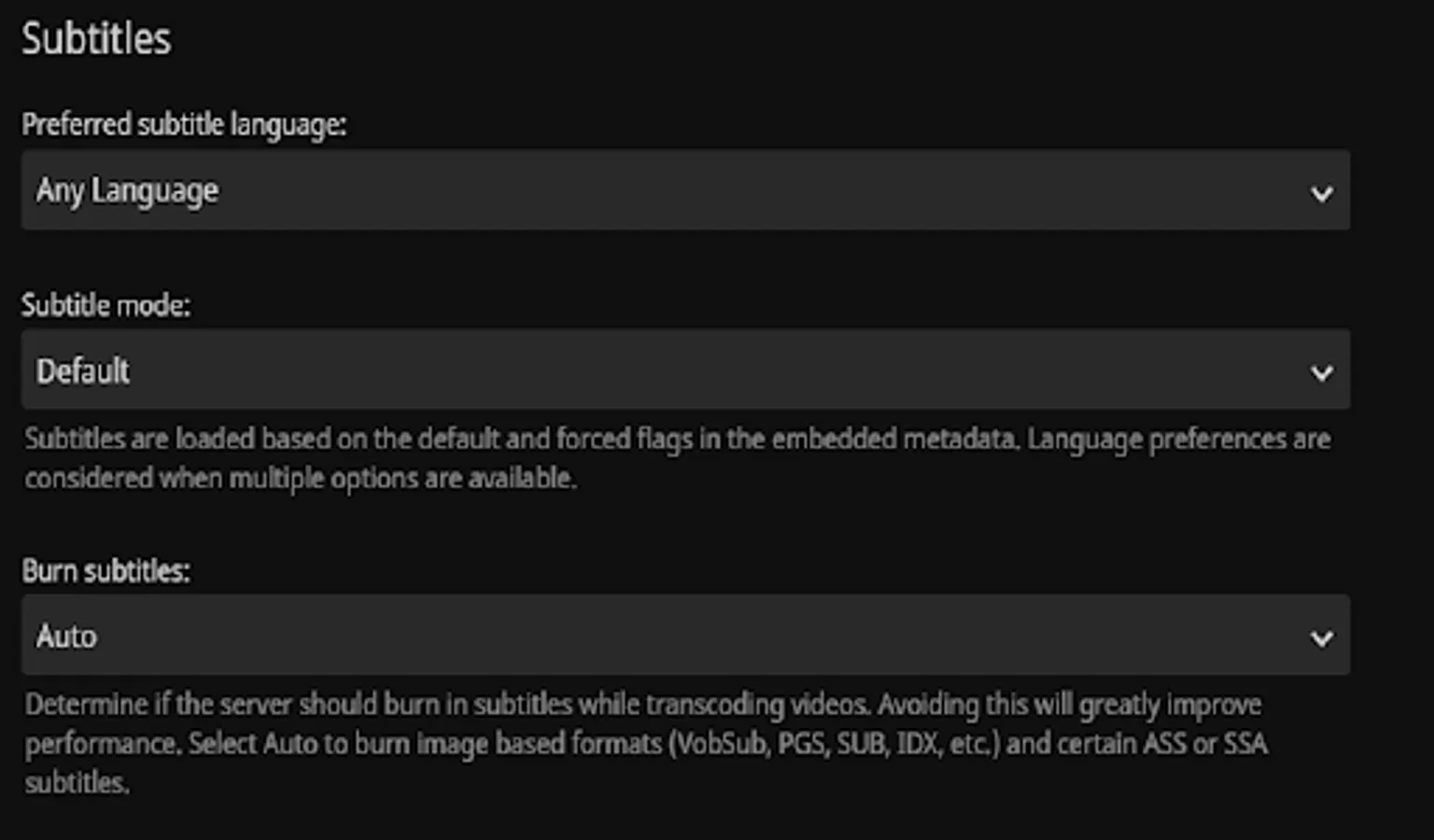Click the 'Subtitle mode:' label
The width and height of the screenshot is (1434, 840).
point(105,305)
